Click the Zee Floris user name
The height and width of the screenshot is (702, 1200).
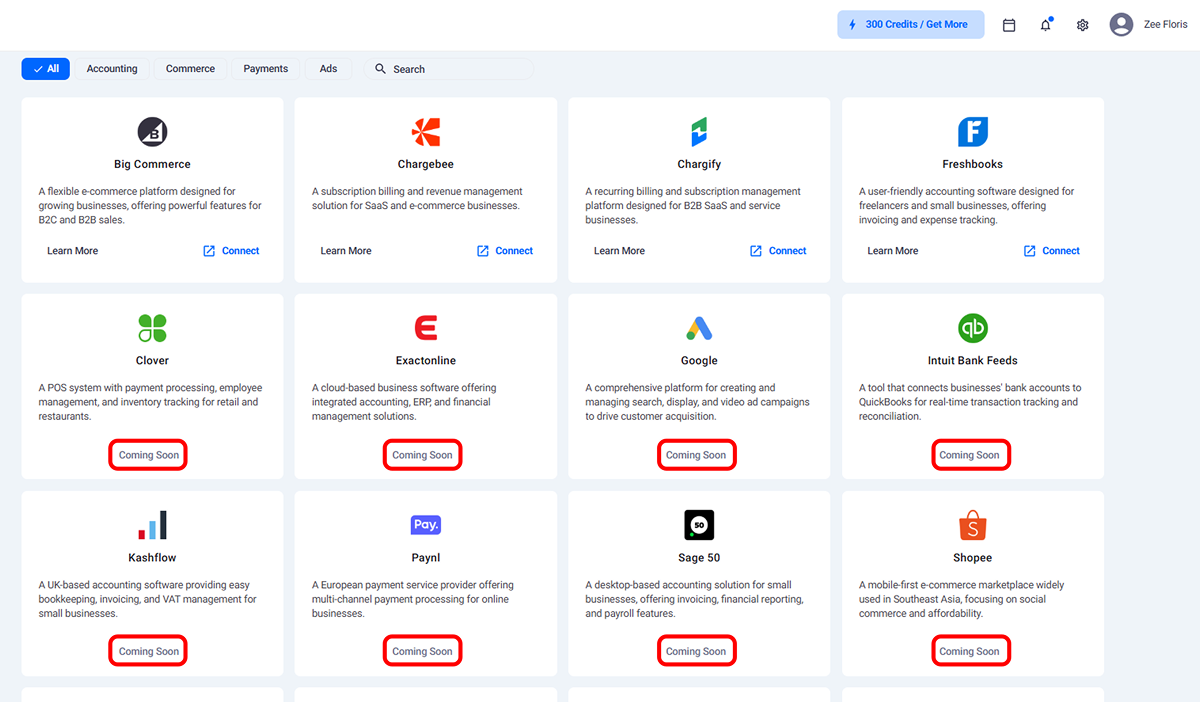[1167, 25]
